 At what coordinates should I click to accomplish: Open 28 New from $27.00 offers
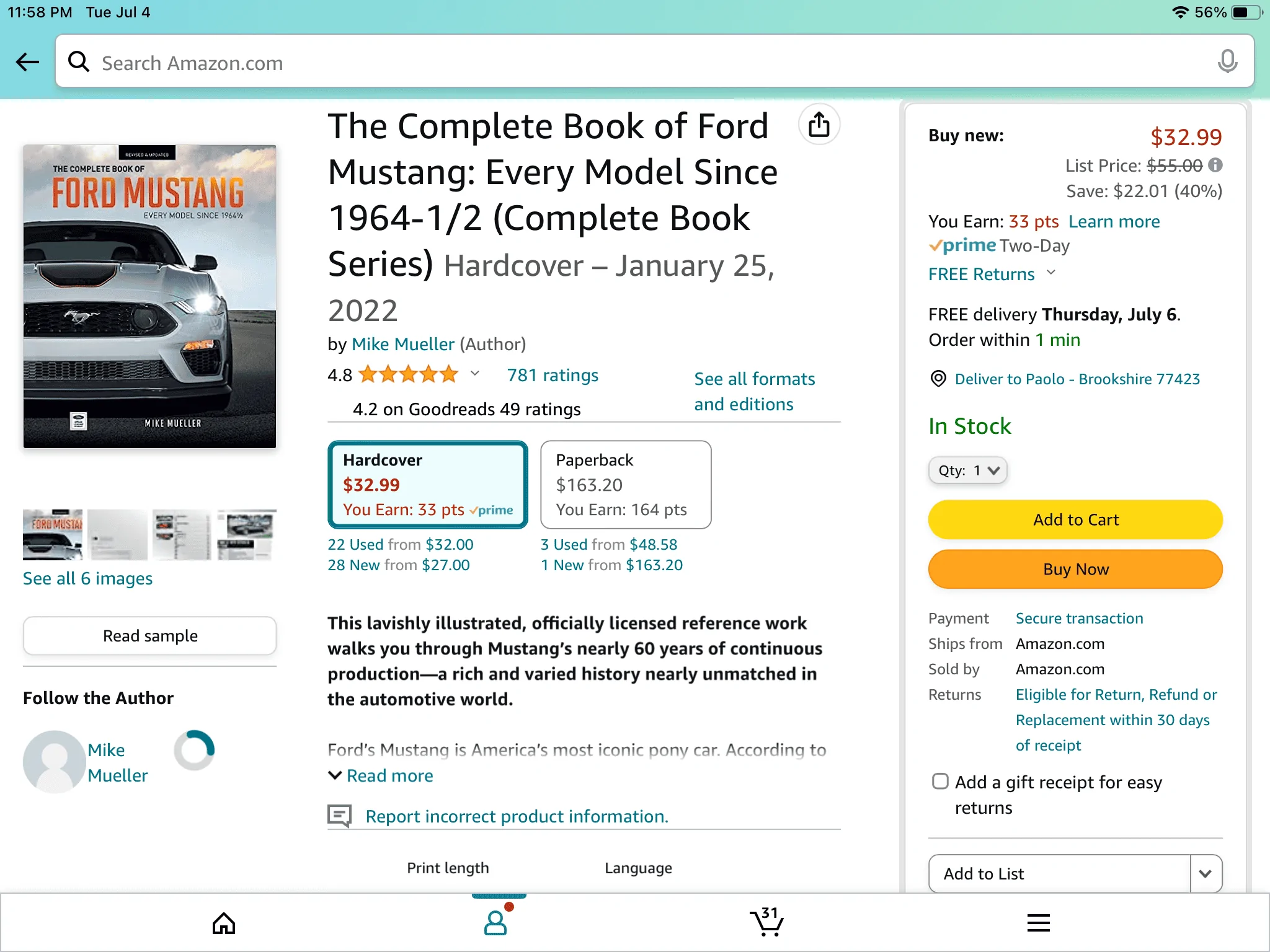coord(399,565)
